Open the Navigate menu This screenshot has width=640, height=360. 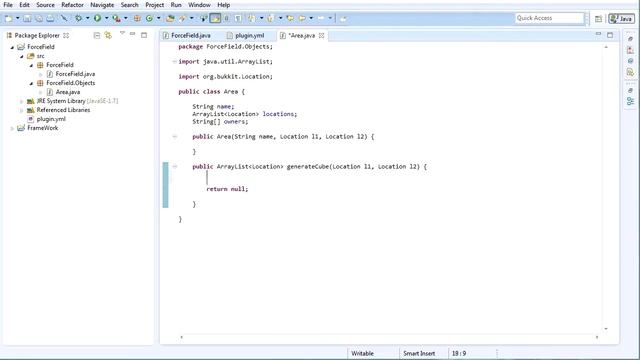102,5
